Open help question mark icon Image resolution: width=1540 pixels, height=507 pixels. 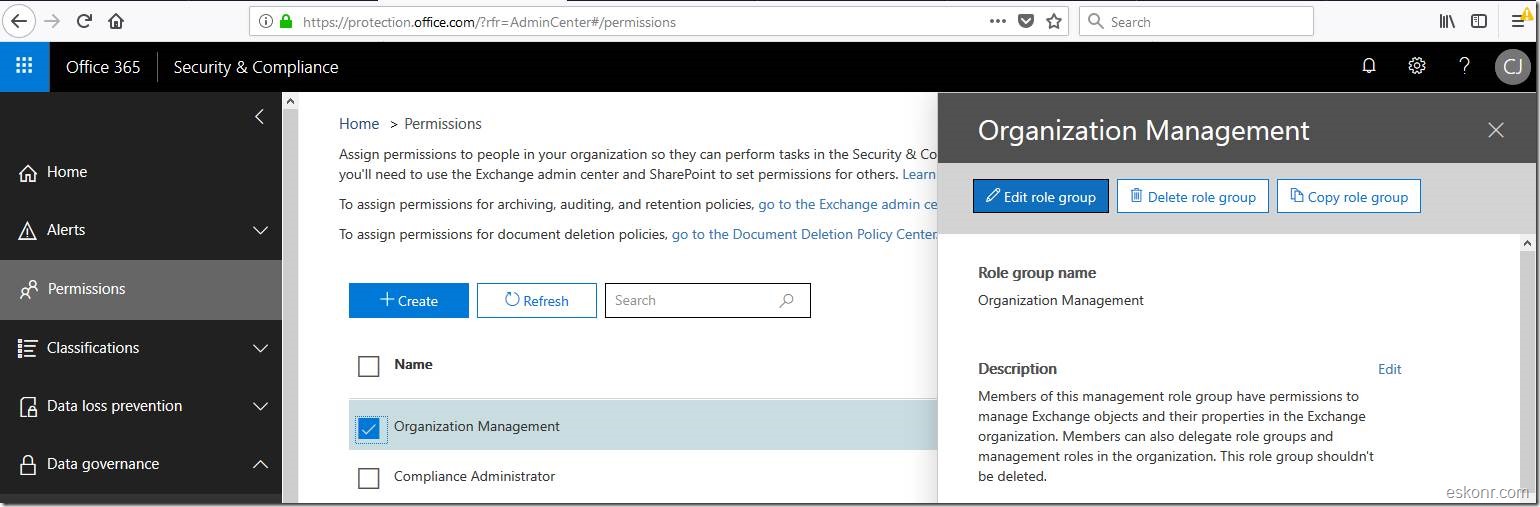(1465, 66)
